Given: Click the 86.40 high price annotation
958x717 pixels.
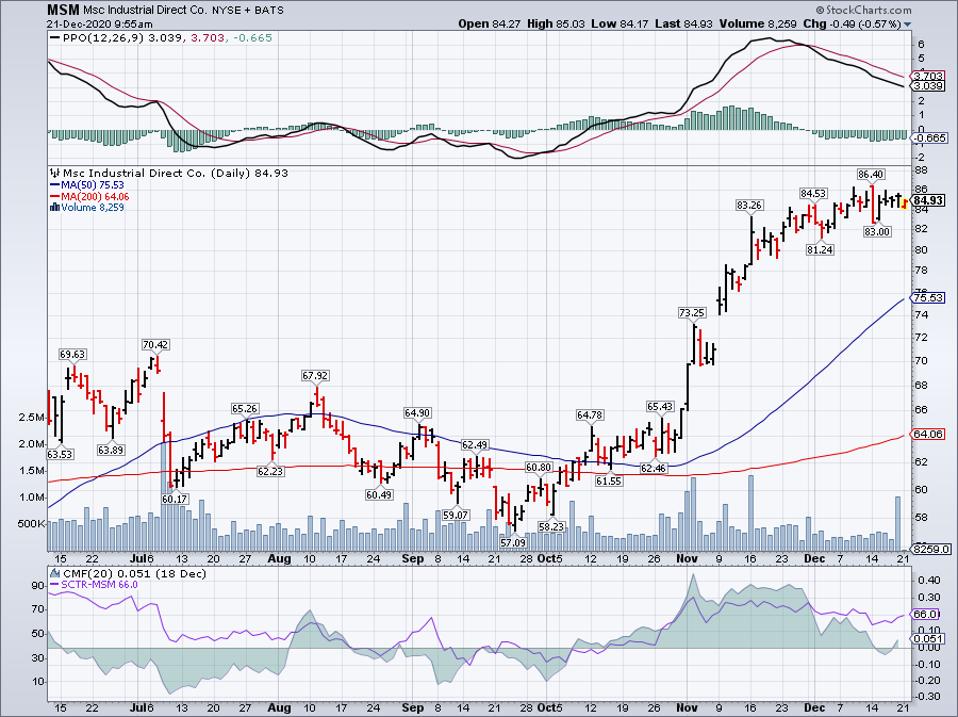Looking at the screenshot, I should click(871, 175).
